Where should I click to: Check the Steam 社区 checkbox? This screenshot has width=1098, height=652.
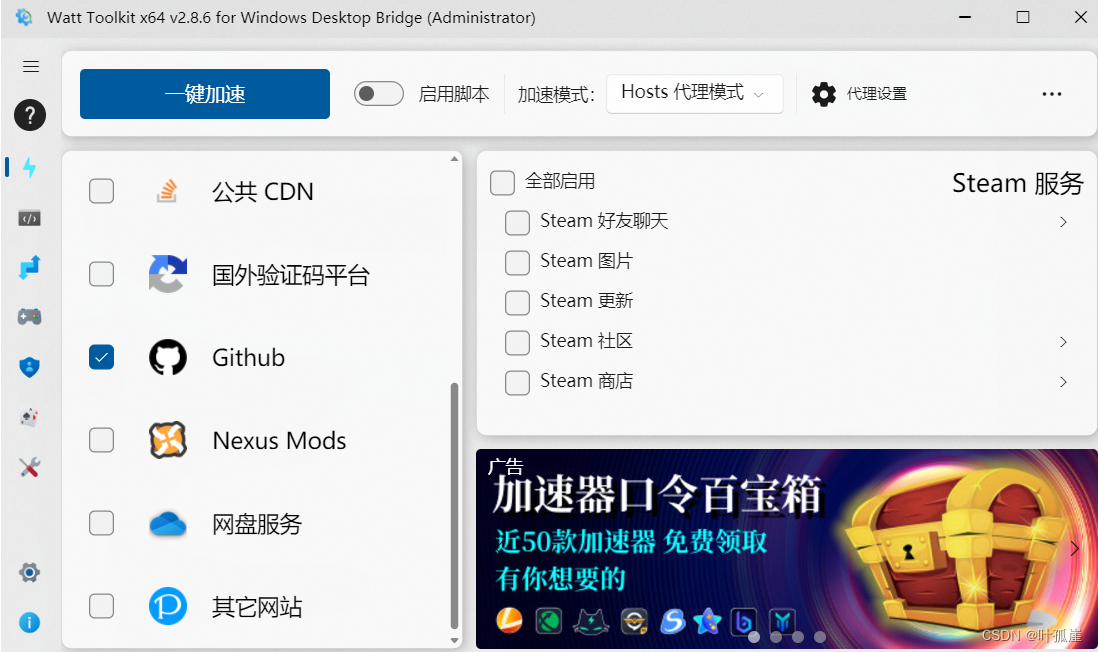pyautogui.click(x=517, y=342)
